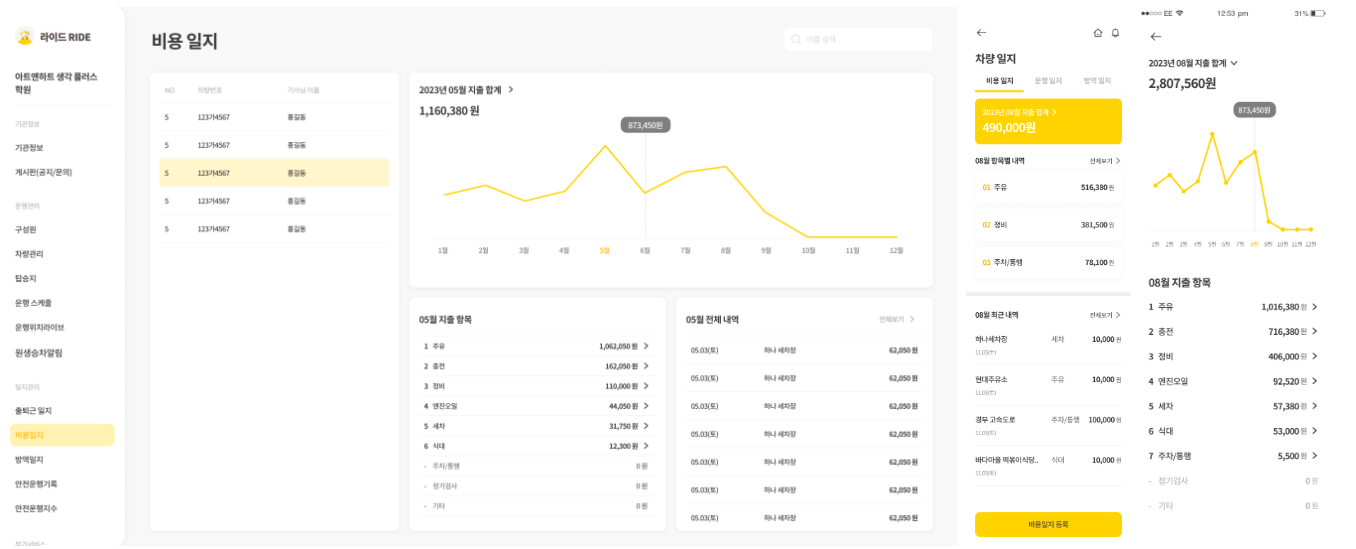
Task: Switch to the 방역 일지 tab
Action: [1097, 80]
